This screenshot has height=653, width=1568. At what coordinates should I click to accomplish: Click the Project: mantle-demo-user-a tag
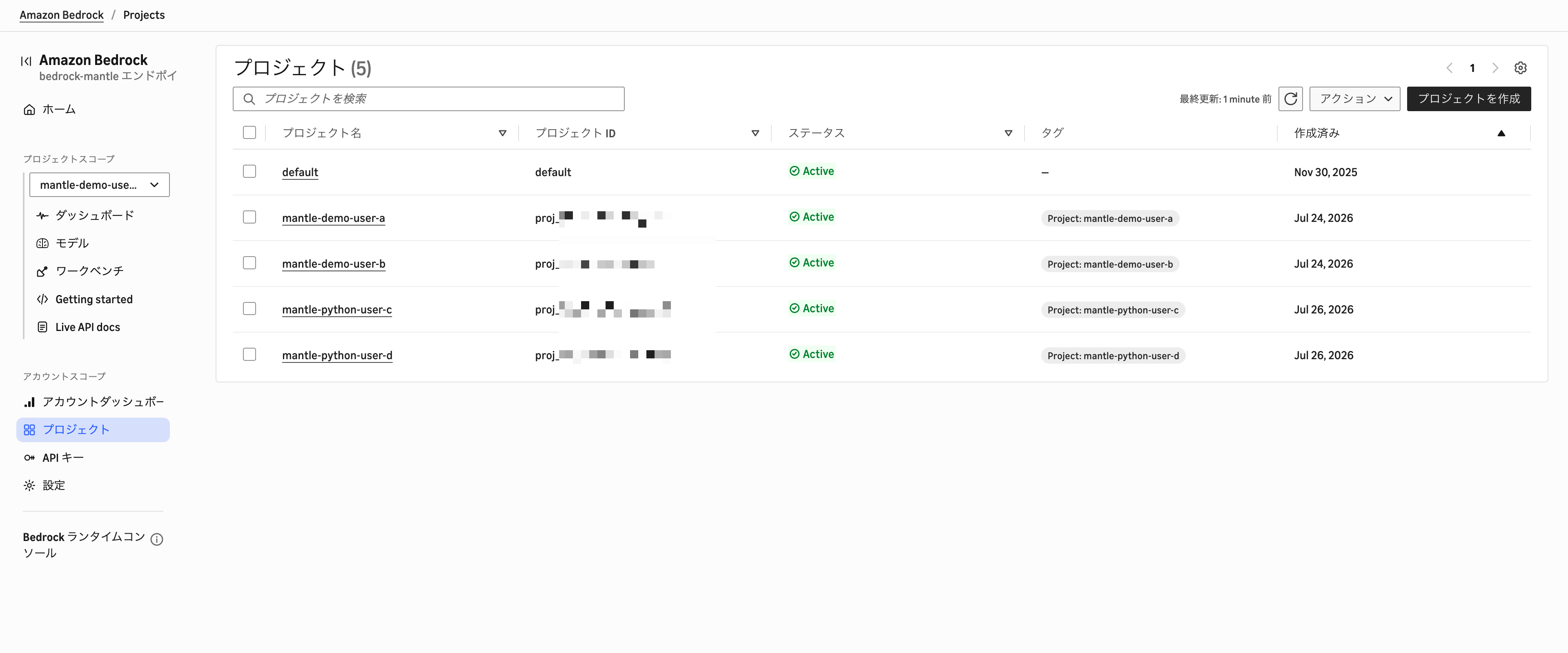1110,218
